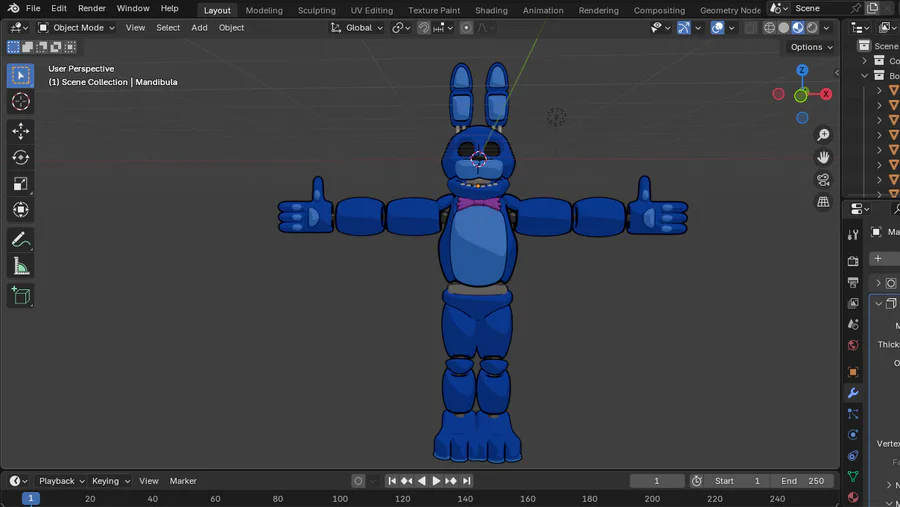Select the Annotate tool
Viewport: 900px width, 507px height.
21,240
